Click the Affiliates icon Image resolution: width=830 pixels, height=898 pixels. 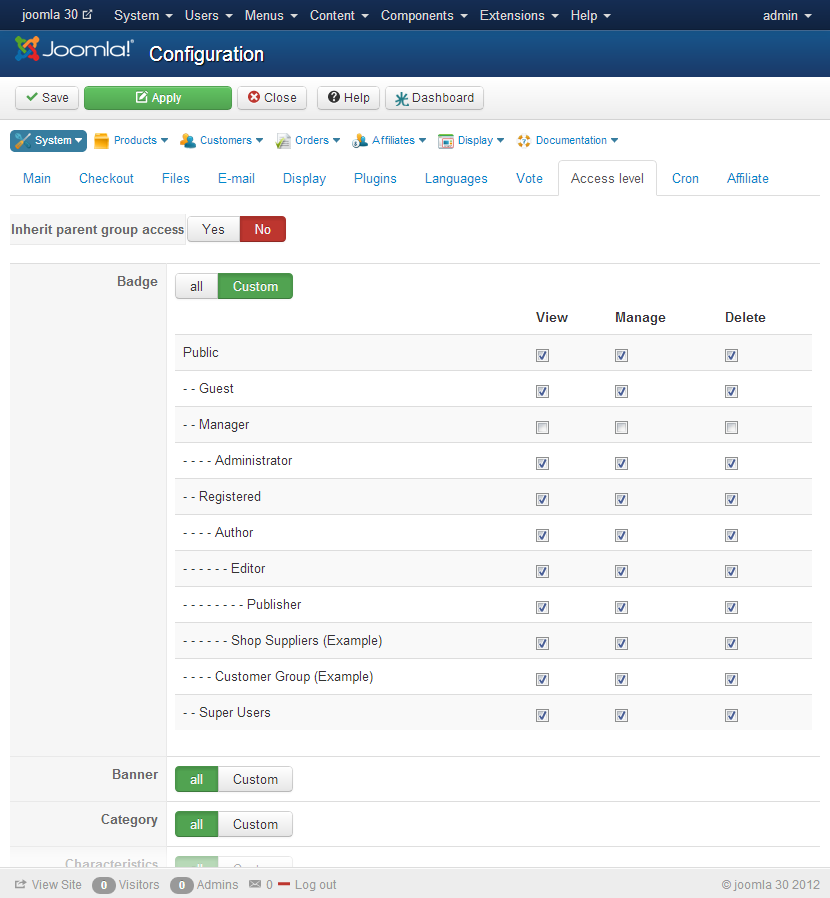point(360,141)
